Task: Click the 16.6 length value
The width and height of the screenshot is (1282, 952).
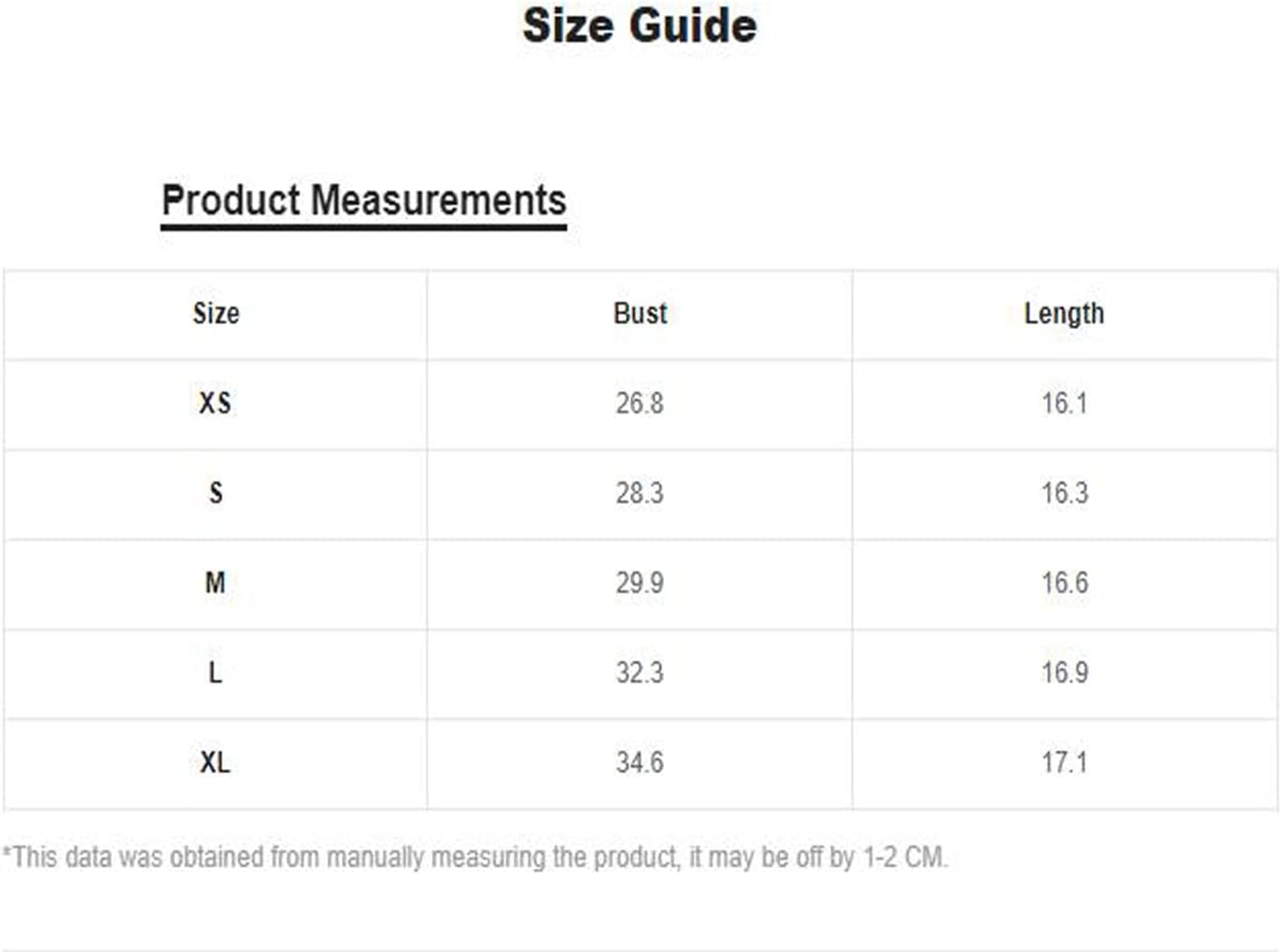Action: [1064, 583]
